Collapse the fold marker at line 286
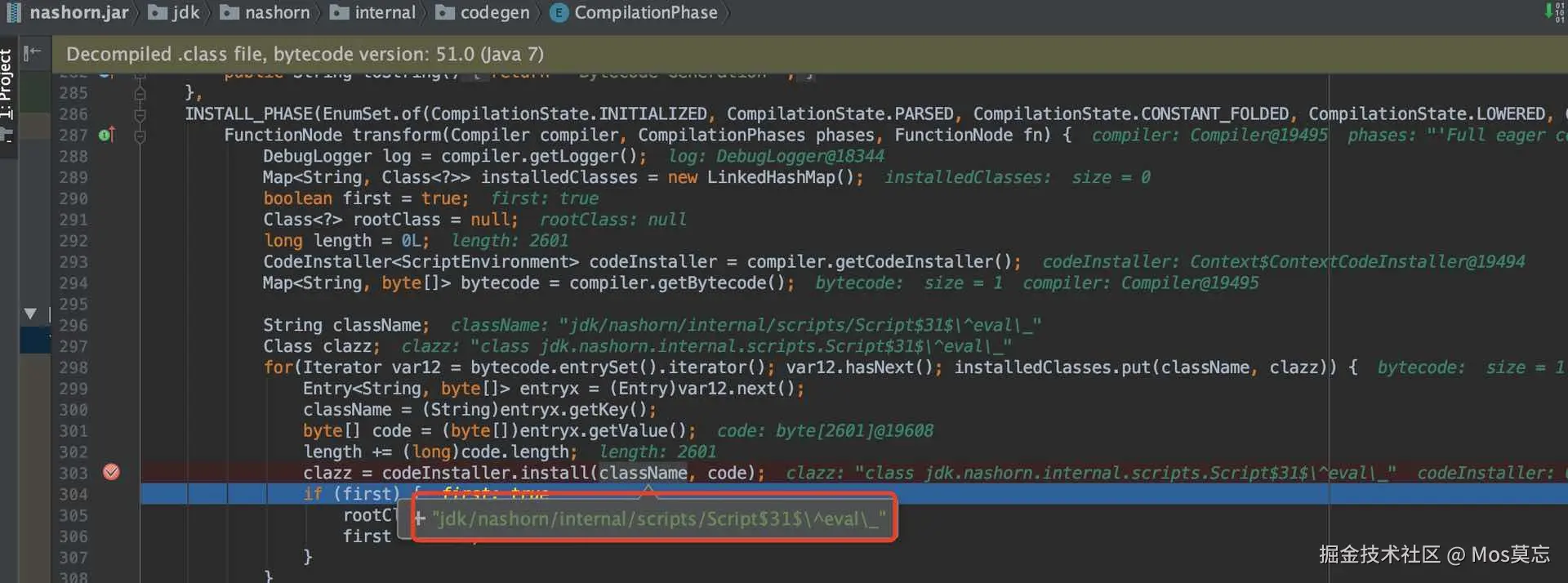Viewport: 1568px width, 583px height. (x=140, y=114)
